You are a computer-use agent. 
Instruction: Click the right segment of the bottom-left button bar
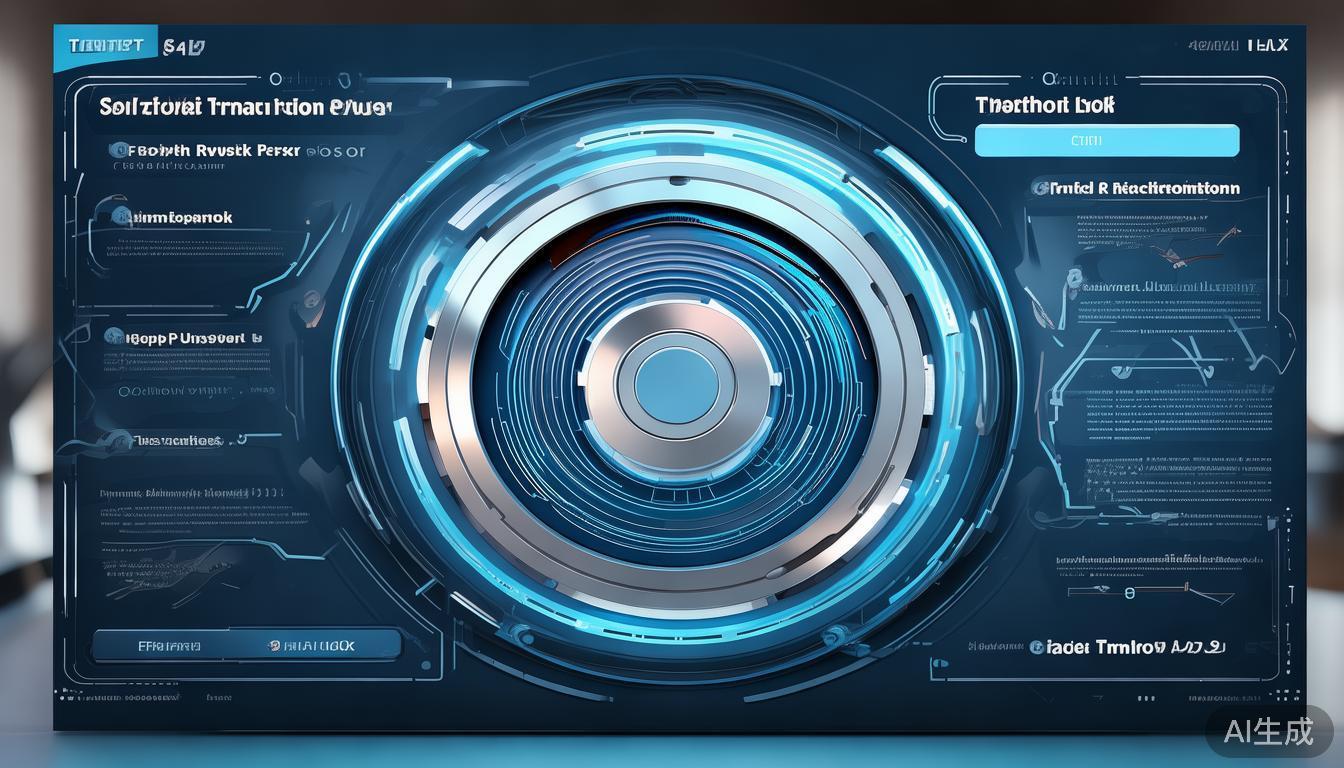coord(315,646)
